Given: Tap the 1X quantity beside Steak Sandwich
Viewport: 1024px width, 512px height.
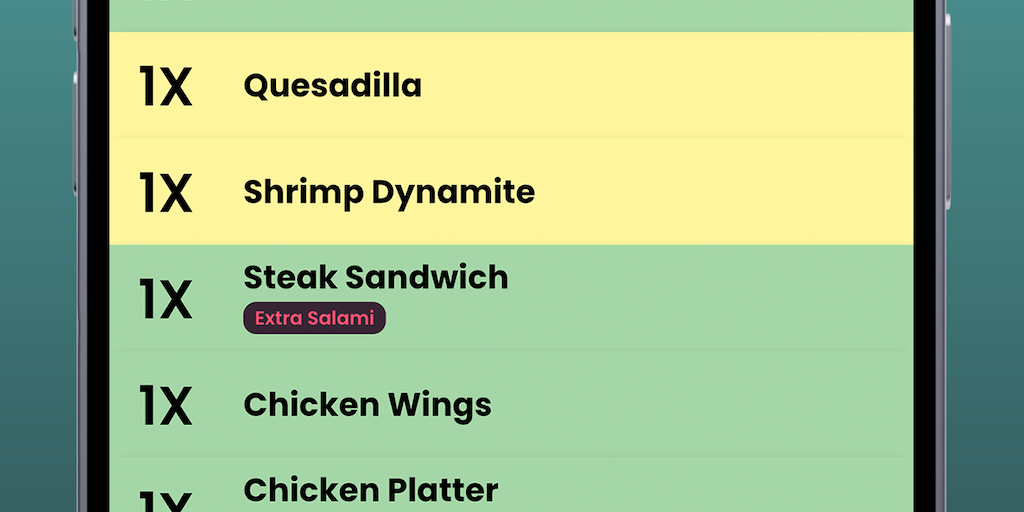Looking at the screenshot, I should pyautogui.click(x=165, y=298).
